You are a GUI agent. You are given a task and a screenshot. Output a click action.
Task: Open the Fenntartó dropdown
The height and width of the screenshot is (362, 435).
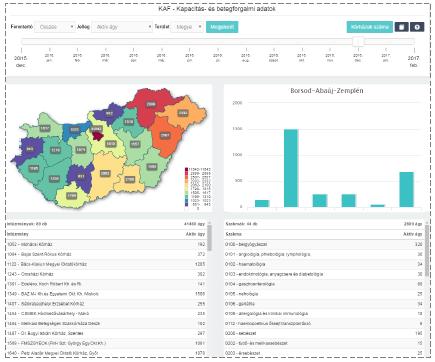[55, 27]
